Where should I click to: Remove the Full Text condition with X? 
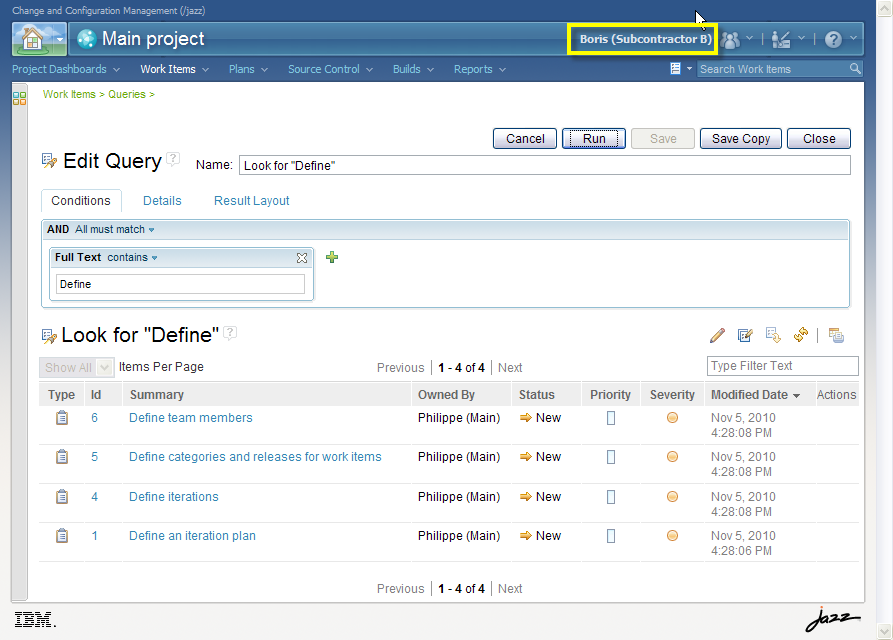tap(302, 258)
